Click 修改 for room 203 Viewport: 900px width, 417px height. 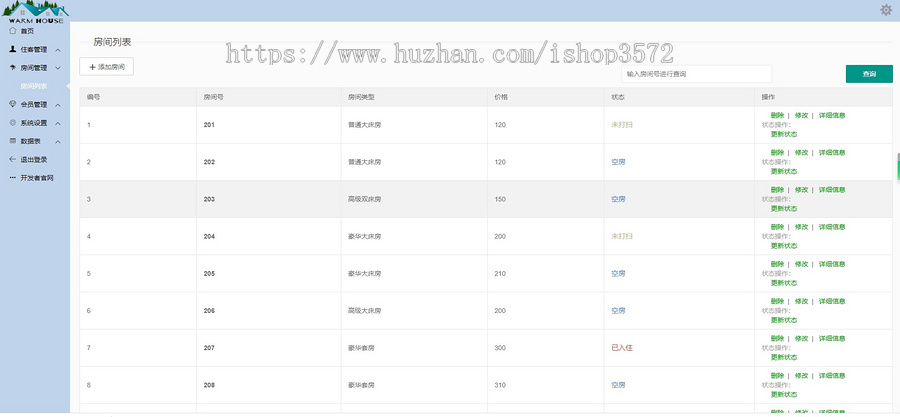(801, 190)
